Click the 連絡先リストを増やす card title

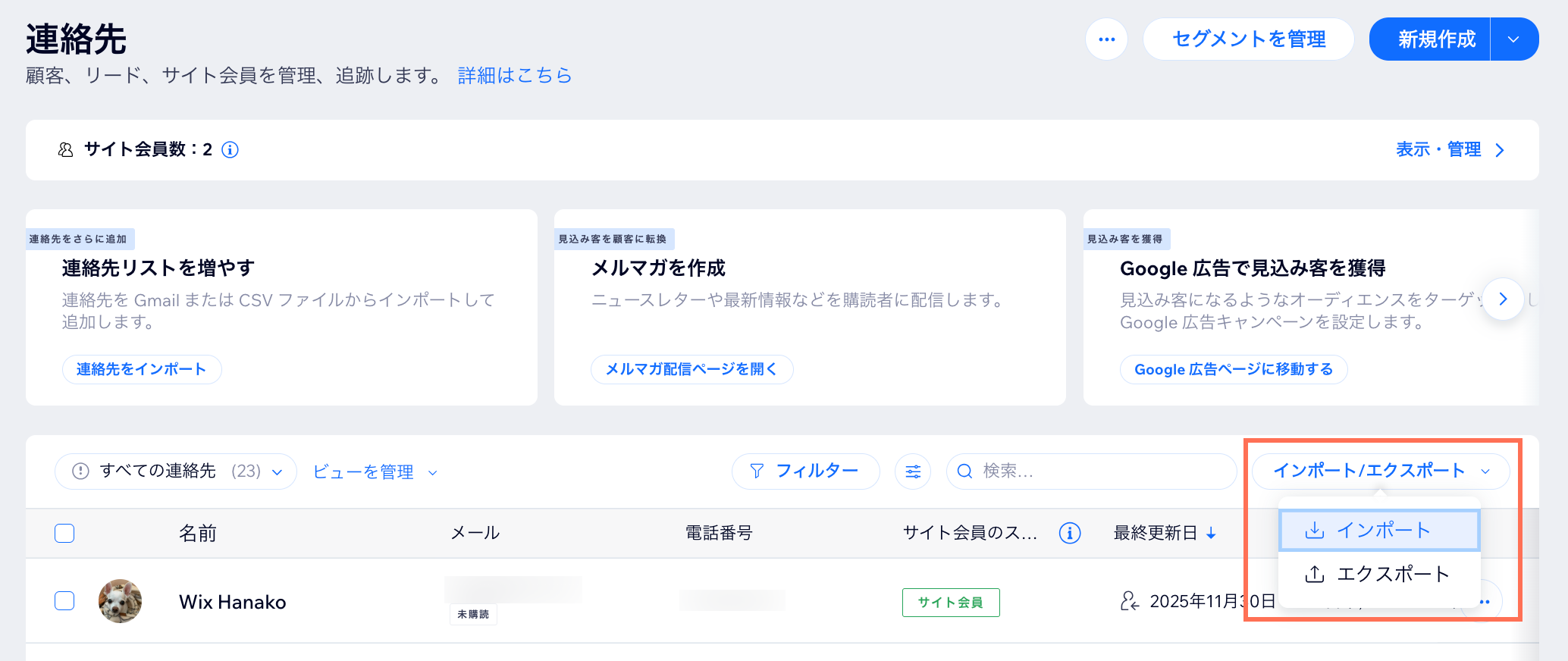pyautogui.click(x=158, y=268)
